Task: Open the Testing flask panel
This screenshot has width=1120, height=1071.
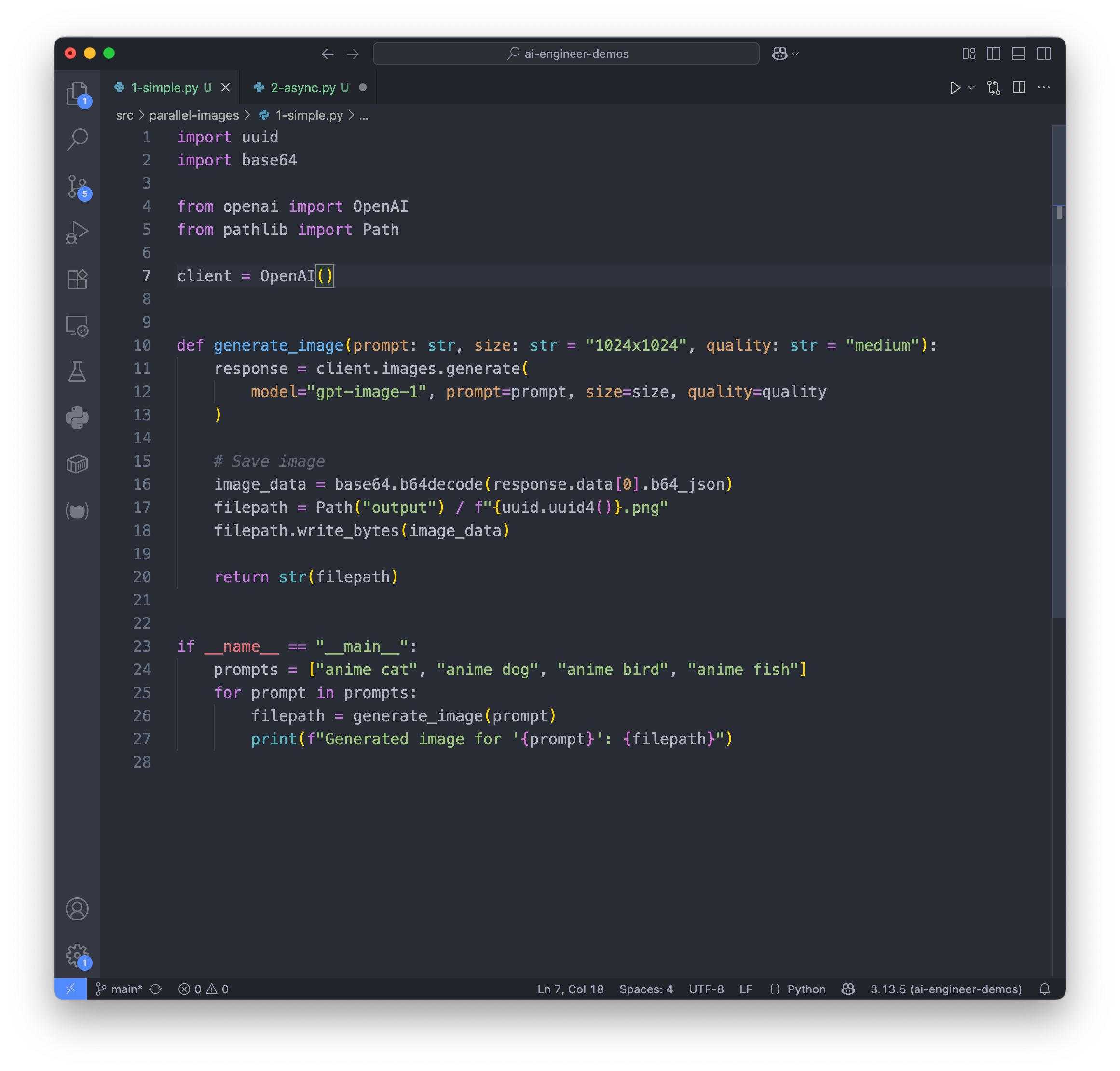Action: tap(78, 371)
